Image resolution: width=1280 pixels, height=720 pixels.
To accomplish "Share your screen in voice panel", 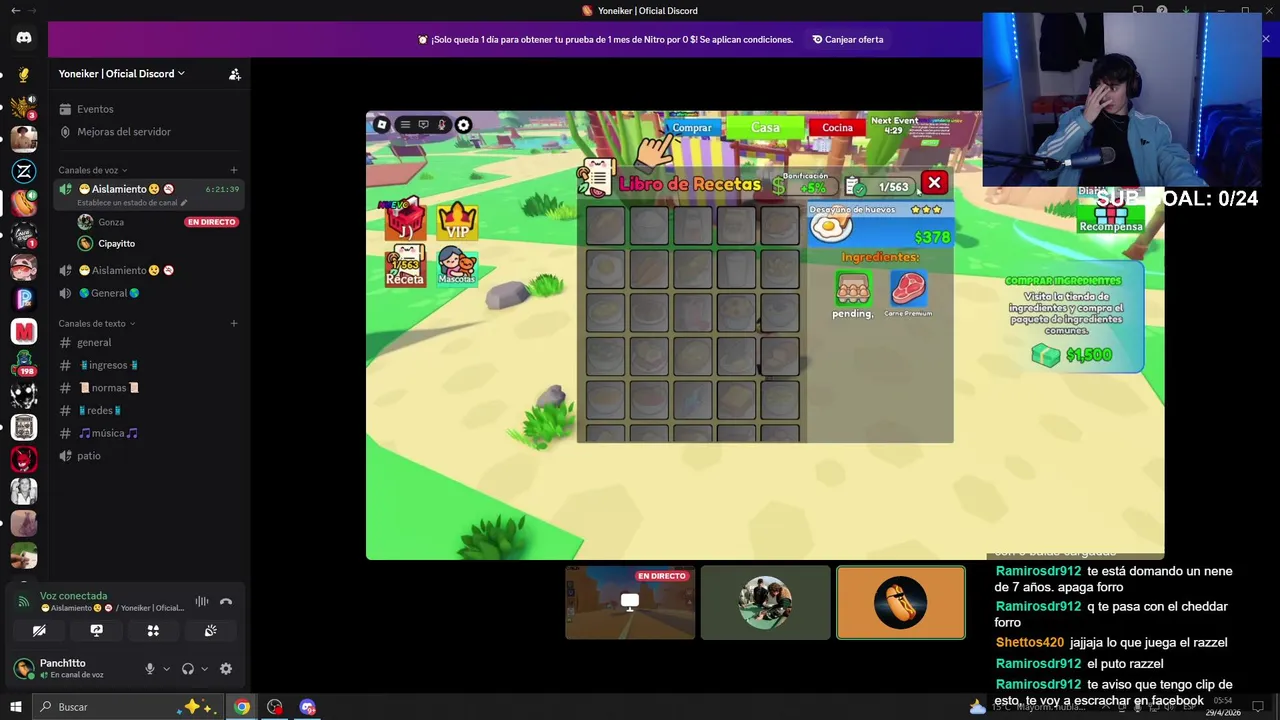I will tap(96, 631).
